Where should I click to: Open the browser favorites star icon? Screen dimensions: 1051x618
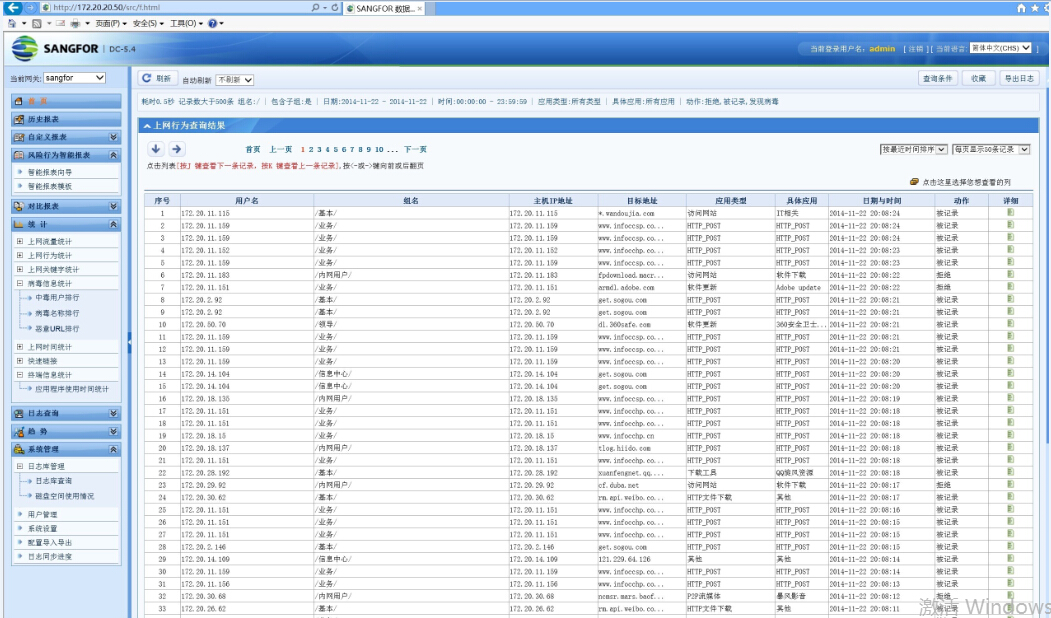click(x=1036, y=8)
